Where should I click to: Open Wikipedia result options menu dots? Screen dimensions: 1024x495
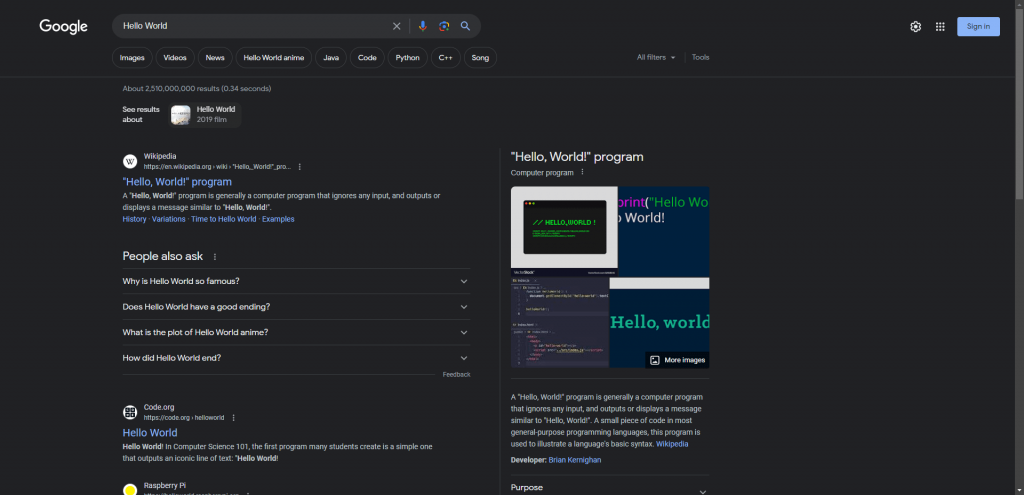[300, 167]
